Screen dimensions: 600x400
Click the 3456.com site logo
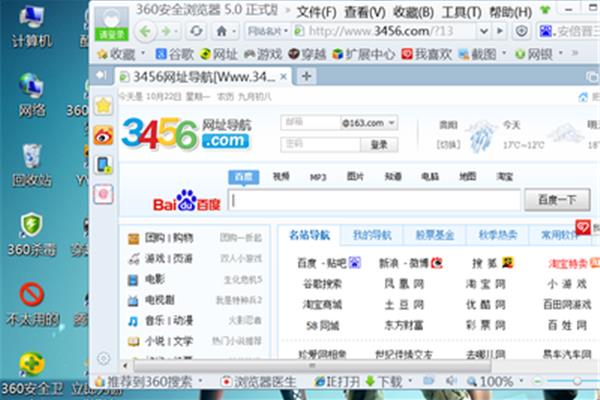pos(187,134)
